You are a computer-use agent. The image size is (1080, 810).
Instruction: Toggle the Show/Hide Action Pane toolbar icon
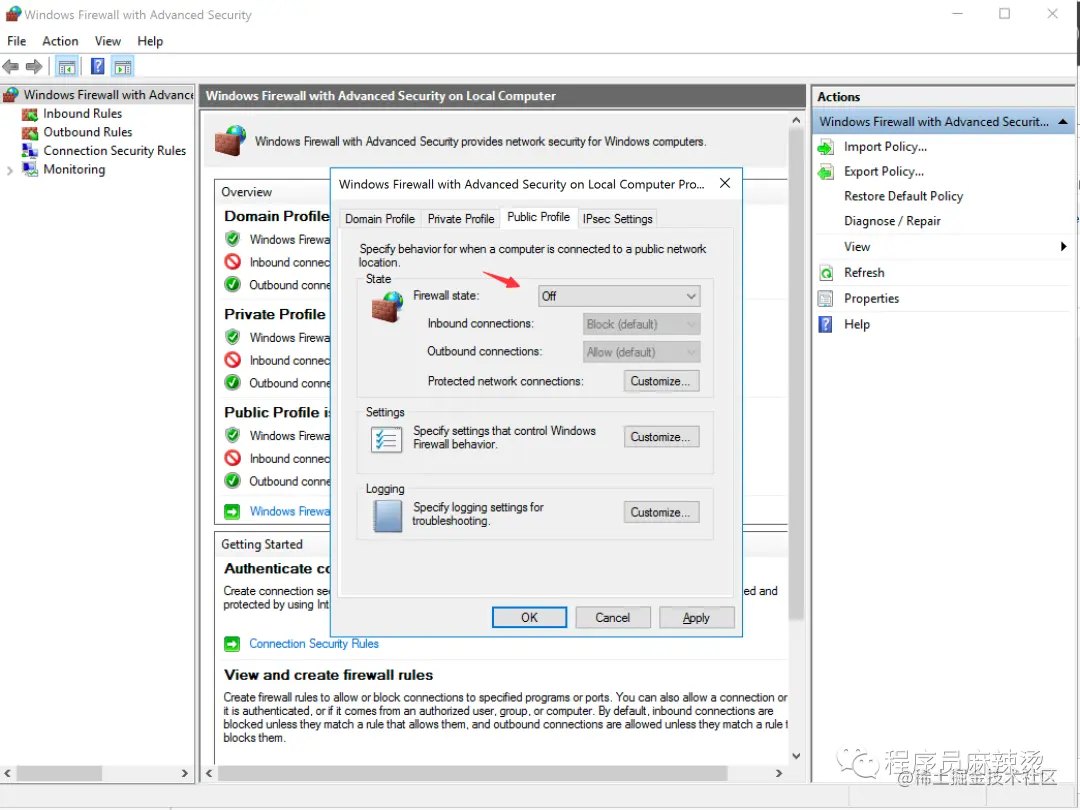[x=123, y=67]
